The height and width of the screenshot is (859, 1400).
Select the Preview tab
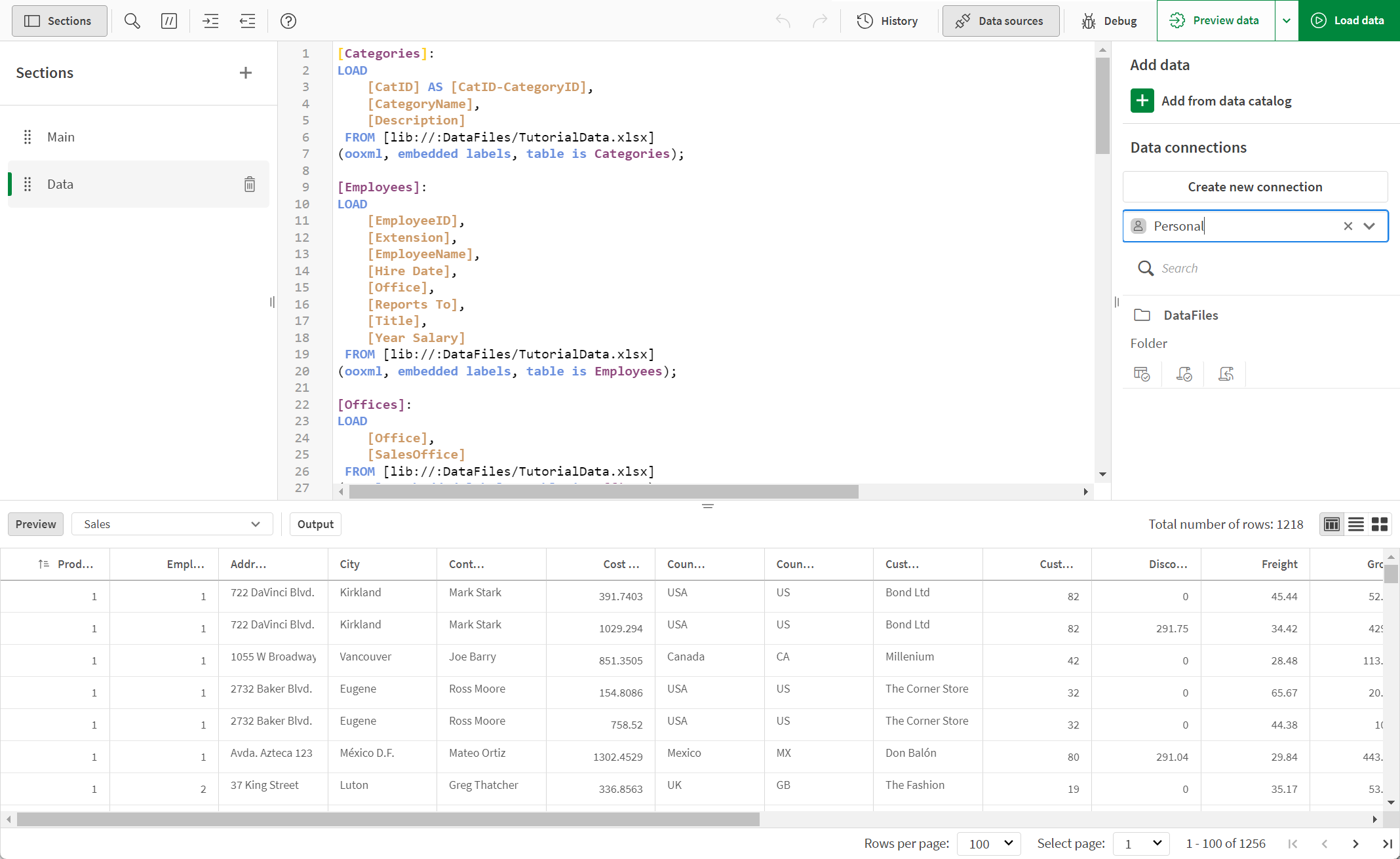[x=36, y=524]
